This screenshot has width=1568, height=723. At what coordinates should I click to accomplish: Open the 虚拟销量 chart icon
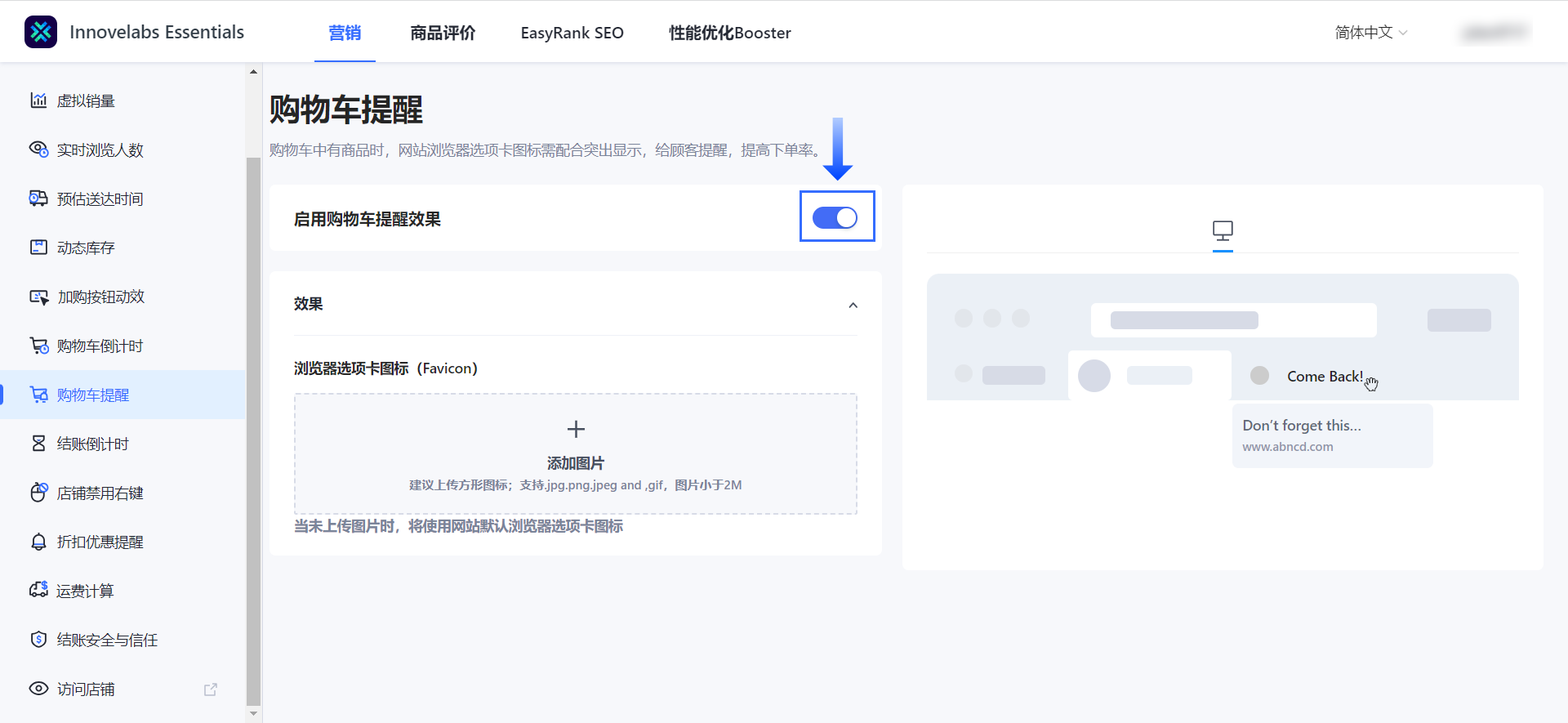[38, 100]
